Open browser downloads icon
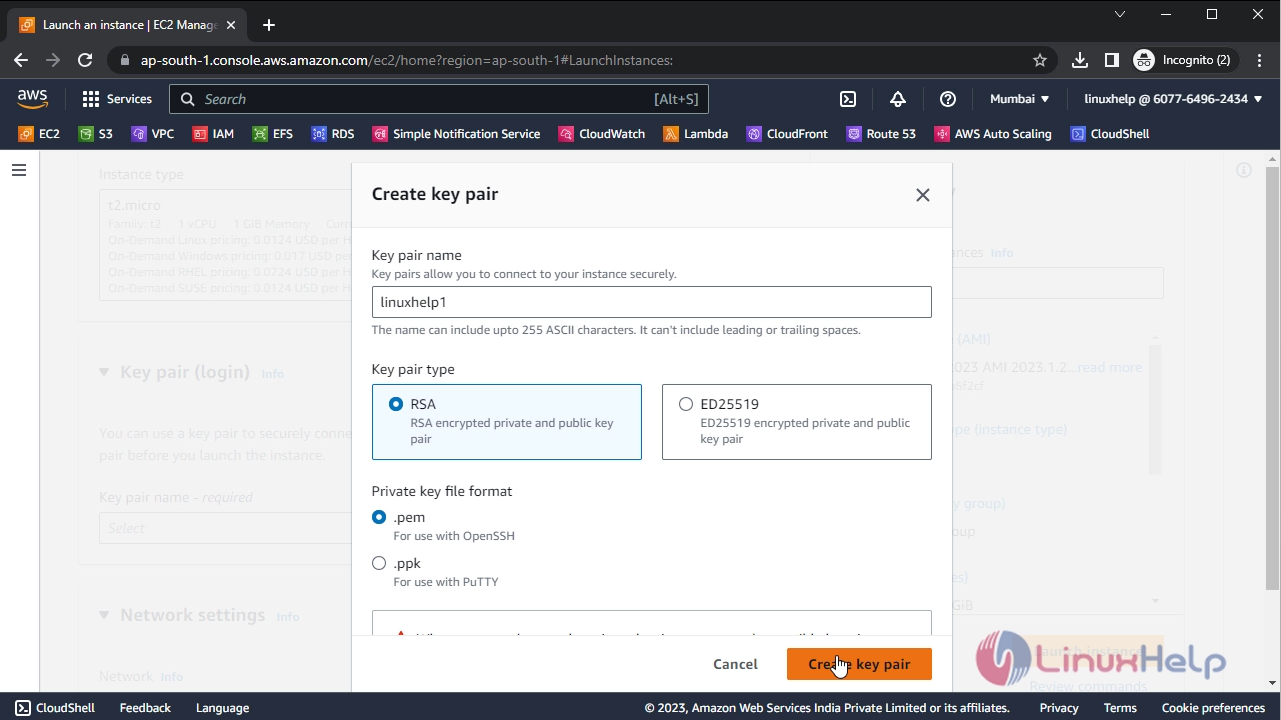Screen dimensions: 1281x720 pyautogui.click(x=1080, y=60)
